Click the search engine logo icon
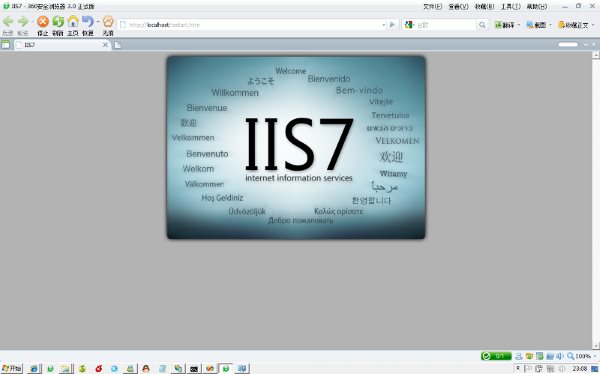Viewport: 600px width, 374px height. click(x=409, y=24)
